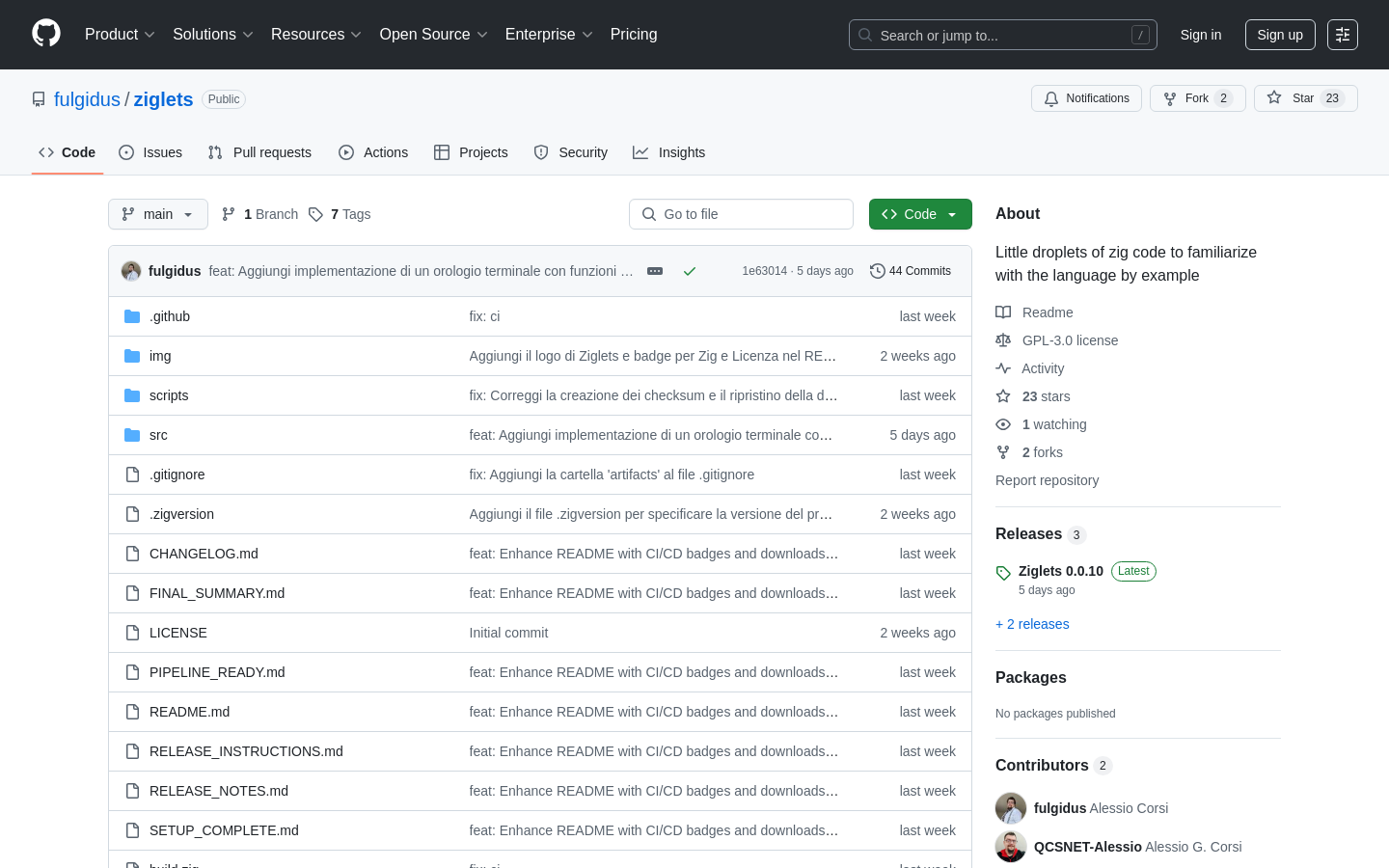Expand the commit message ellipsis button
The width and height of the screenshot is (1389, 868).
655,271
